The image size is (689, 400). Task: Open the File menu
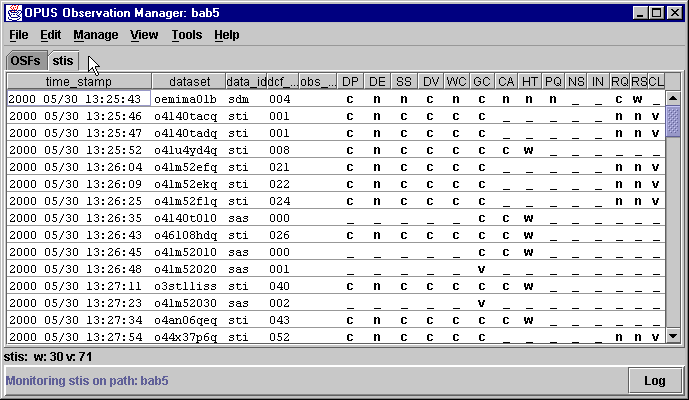[x=18, y=35]
